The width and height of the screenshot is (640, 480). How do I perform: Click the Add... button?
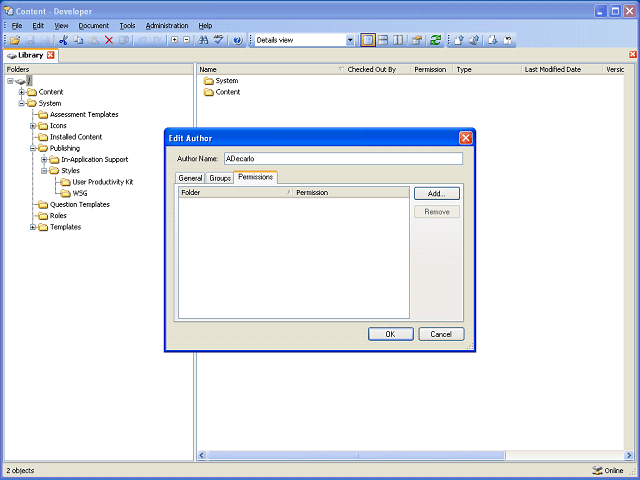point(437,193)
